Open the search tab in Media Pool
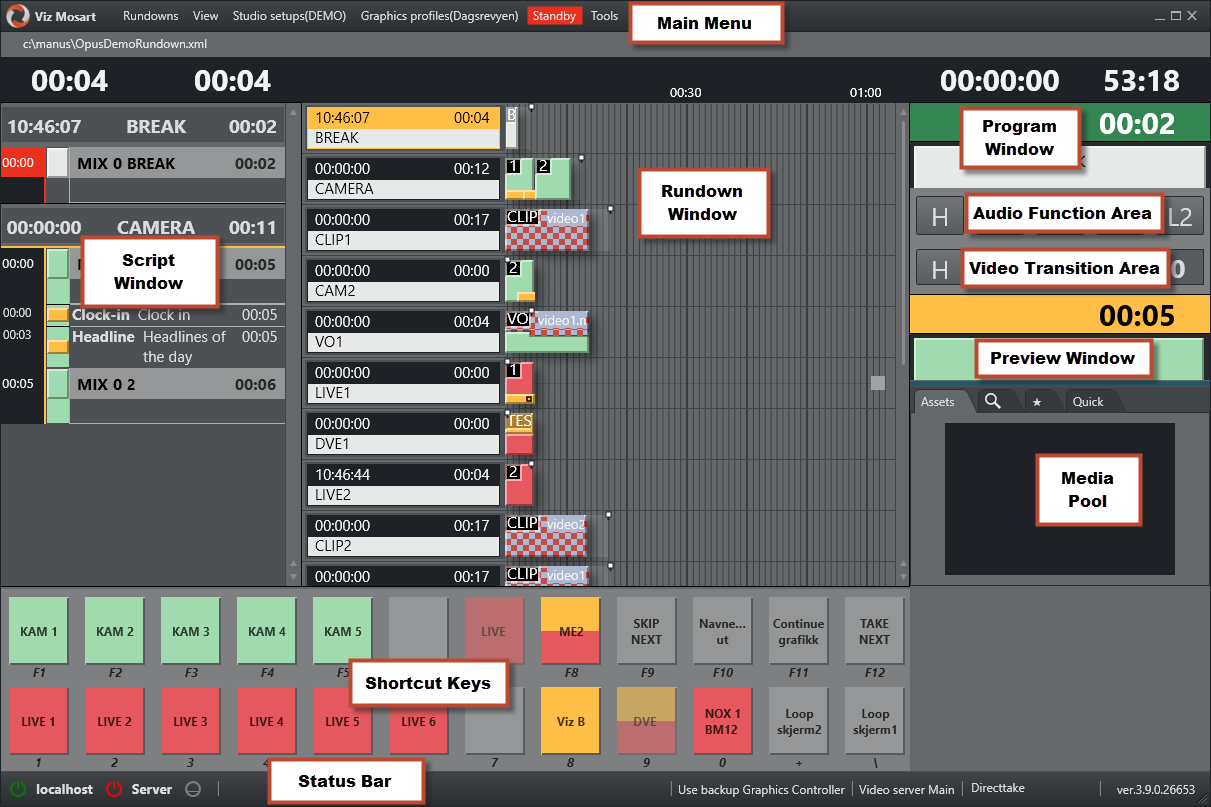 993,401
